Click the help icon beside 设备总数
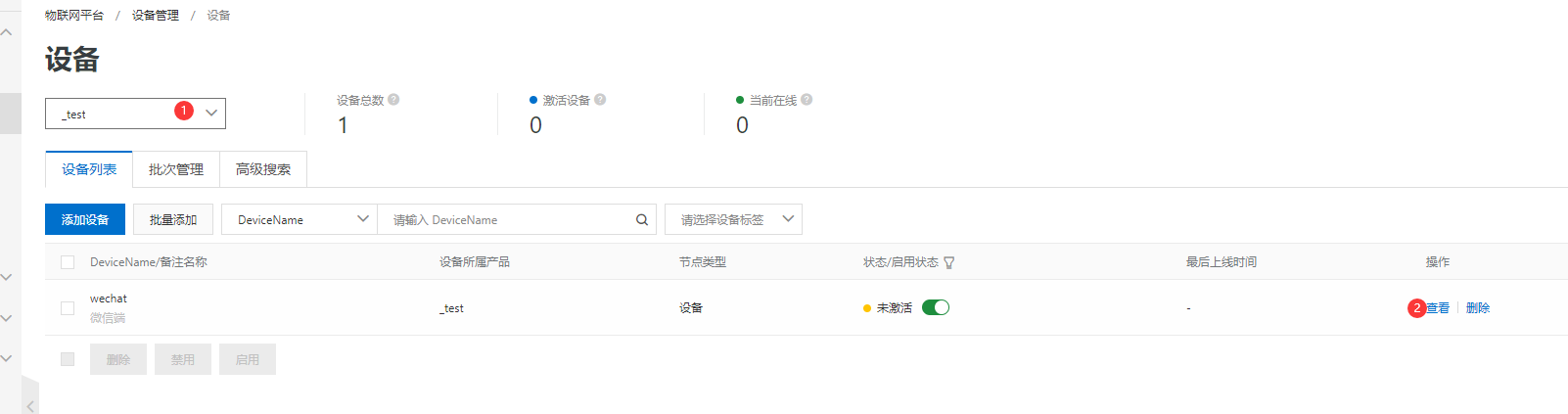Viewport: 1568px width, 414px height. pos(393,100)
